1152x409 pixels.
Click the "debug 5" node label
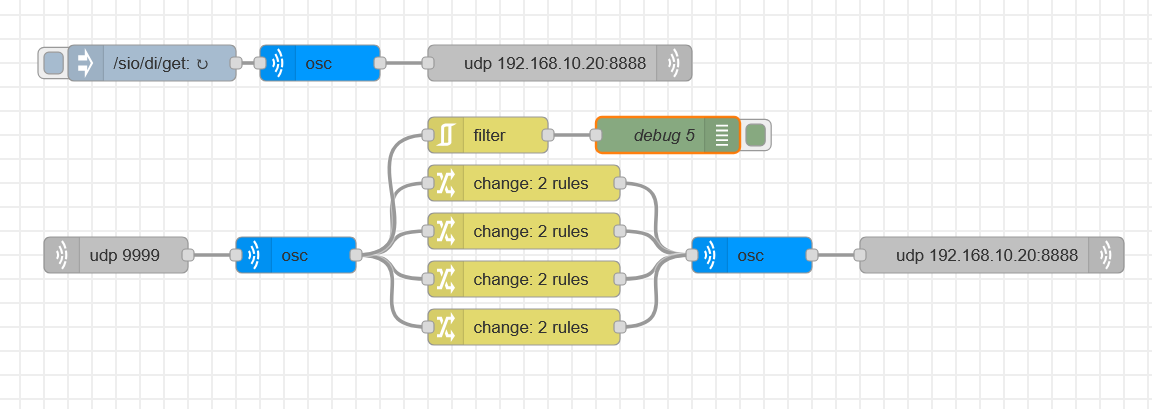(663, 135)
